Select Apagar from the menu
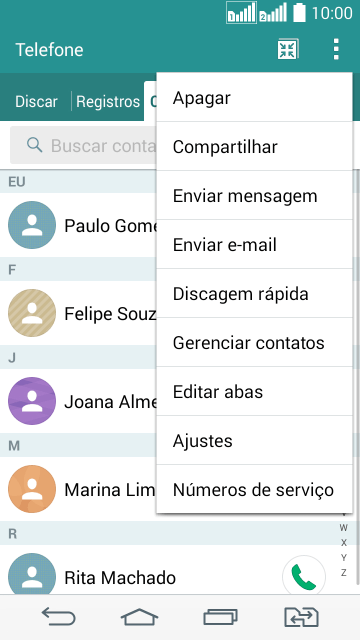The height and width of the screenshot is (640, 360). click(254, 98)
